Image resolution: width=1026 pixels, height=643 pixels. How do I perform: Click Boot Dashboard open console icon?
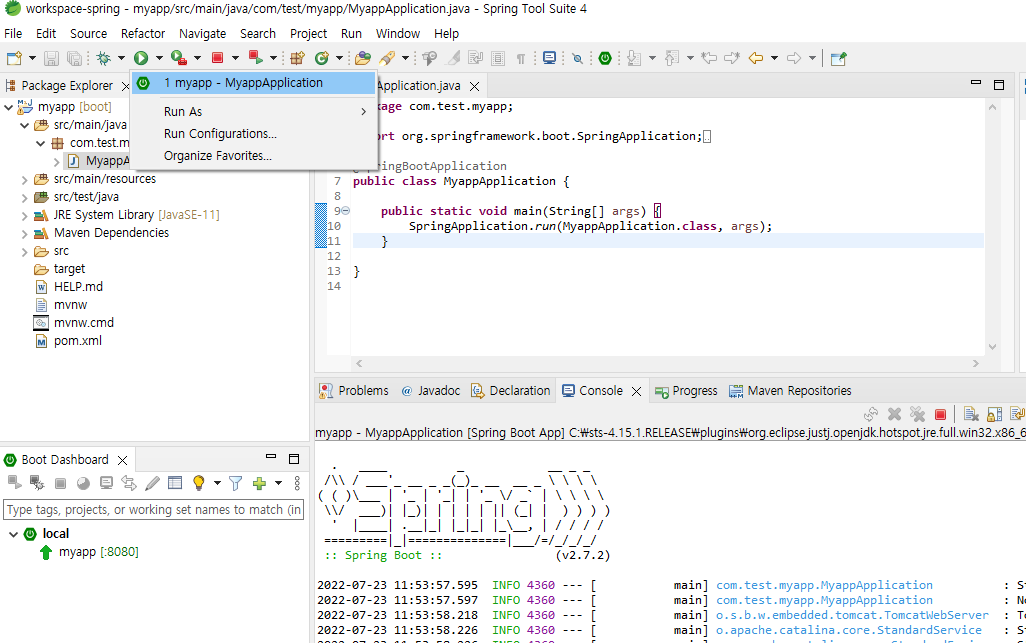point(106,483)
